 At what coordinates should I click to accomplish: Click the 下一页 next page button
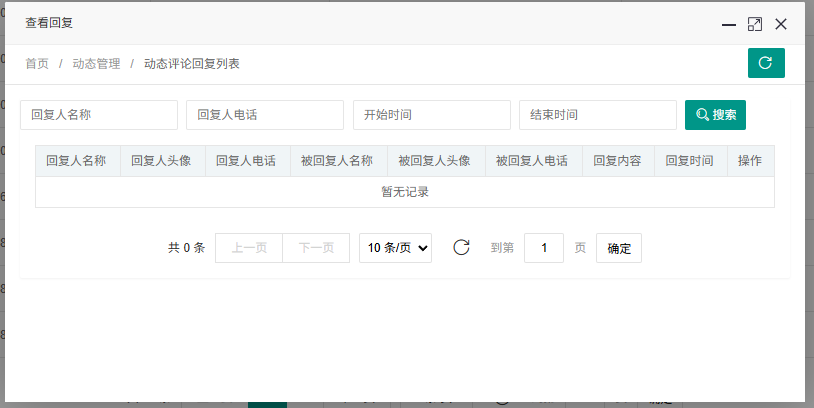click(x=316, y=248)
